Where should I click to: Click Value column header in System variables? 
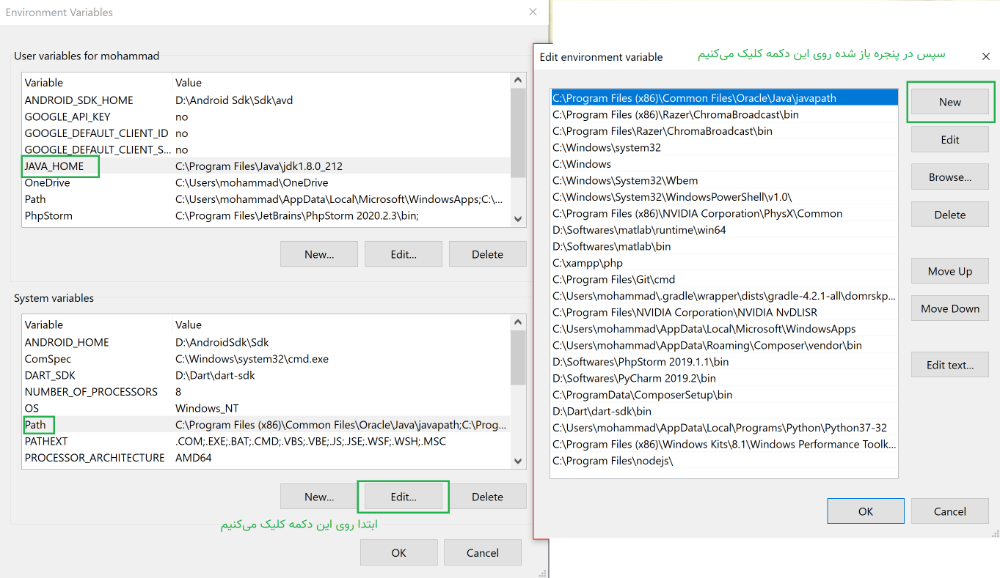(x=342, y=325)
